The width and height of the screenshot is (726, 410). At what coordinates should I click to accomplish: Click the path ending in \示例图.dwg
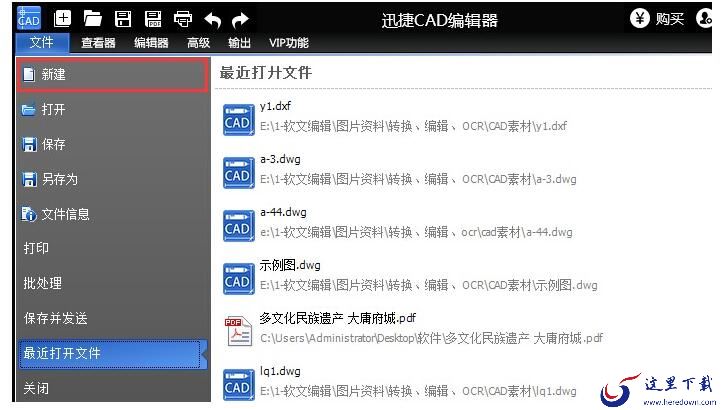point(428,286)
